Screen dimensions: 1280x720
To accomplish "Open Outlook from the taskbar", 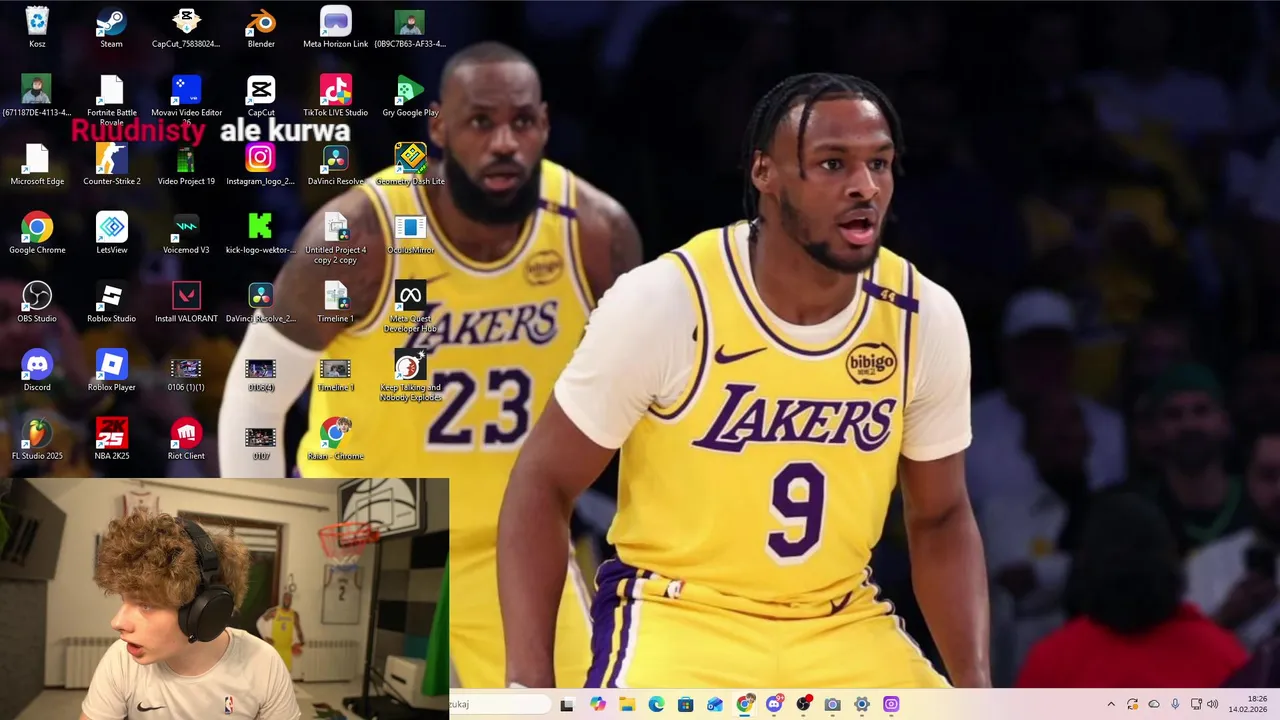I will tap(714, 704).
